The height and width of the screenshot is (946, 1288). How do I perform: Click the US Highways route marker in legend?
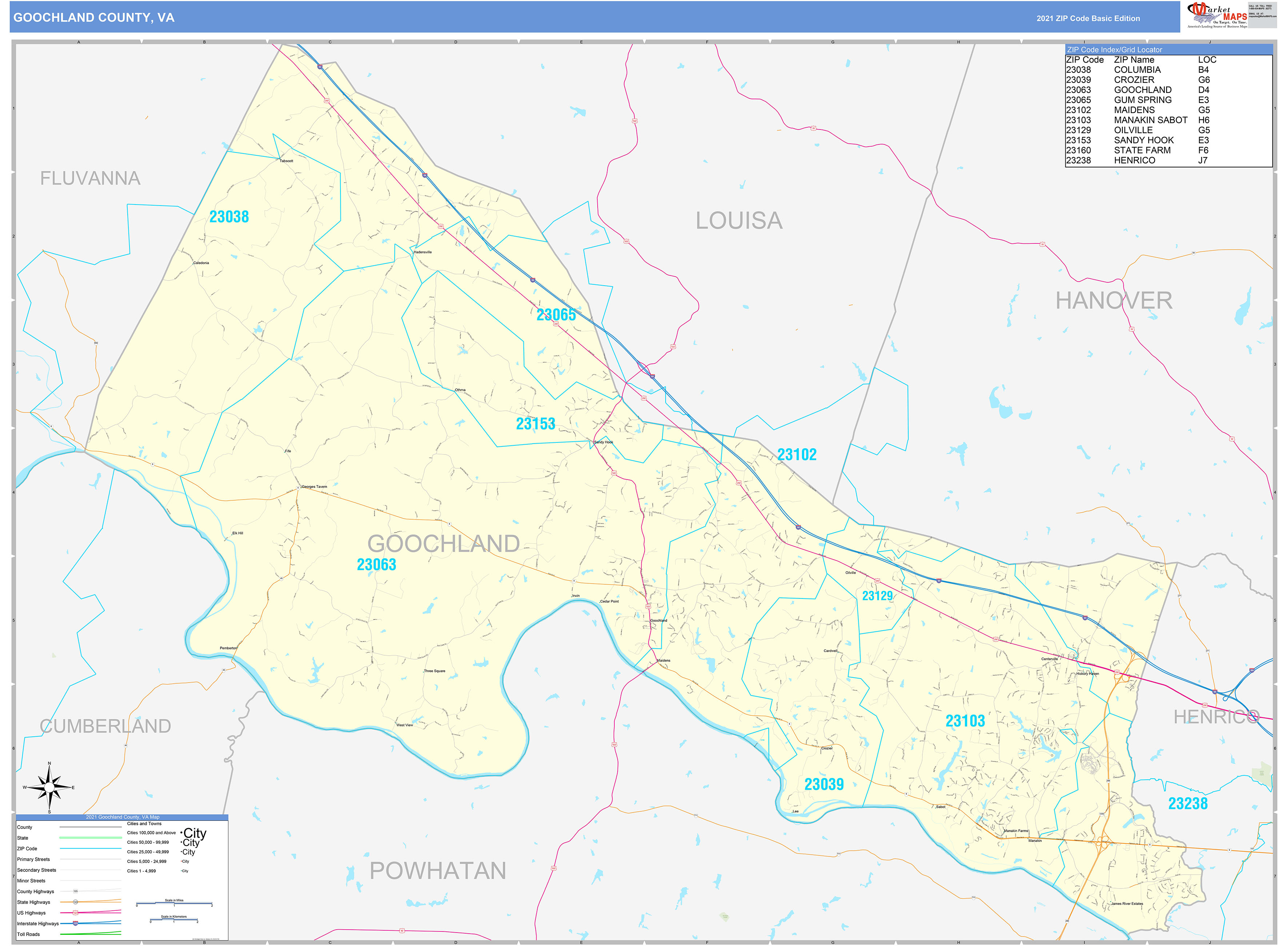click(x=75, y=912)
